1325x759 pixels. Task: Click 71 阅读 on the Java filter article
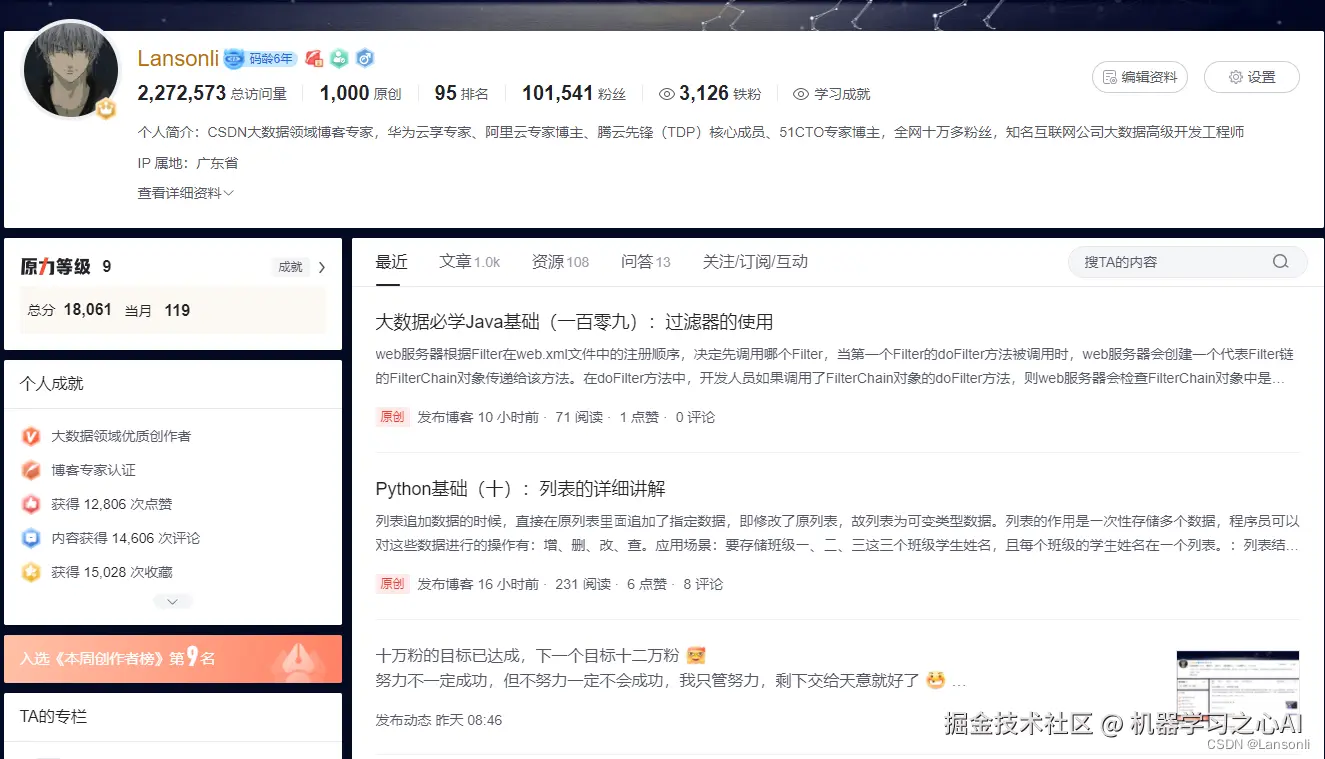(579, 417)
